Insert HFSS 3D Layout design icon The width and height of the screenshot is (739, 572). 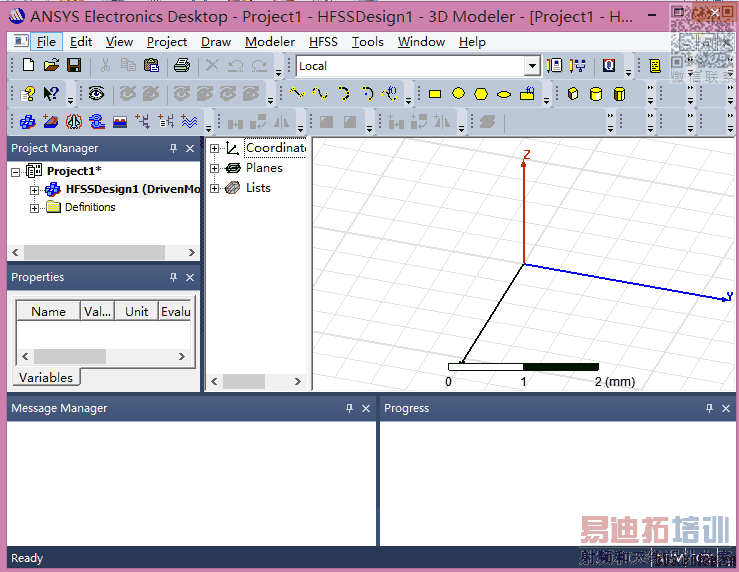tap(50, 122)
